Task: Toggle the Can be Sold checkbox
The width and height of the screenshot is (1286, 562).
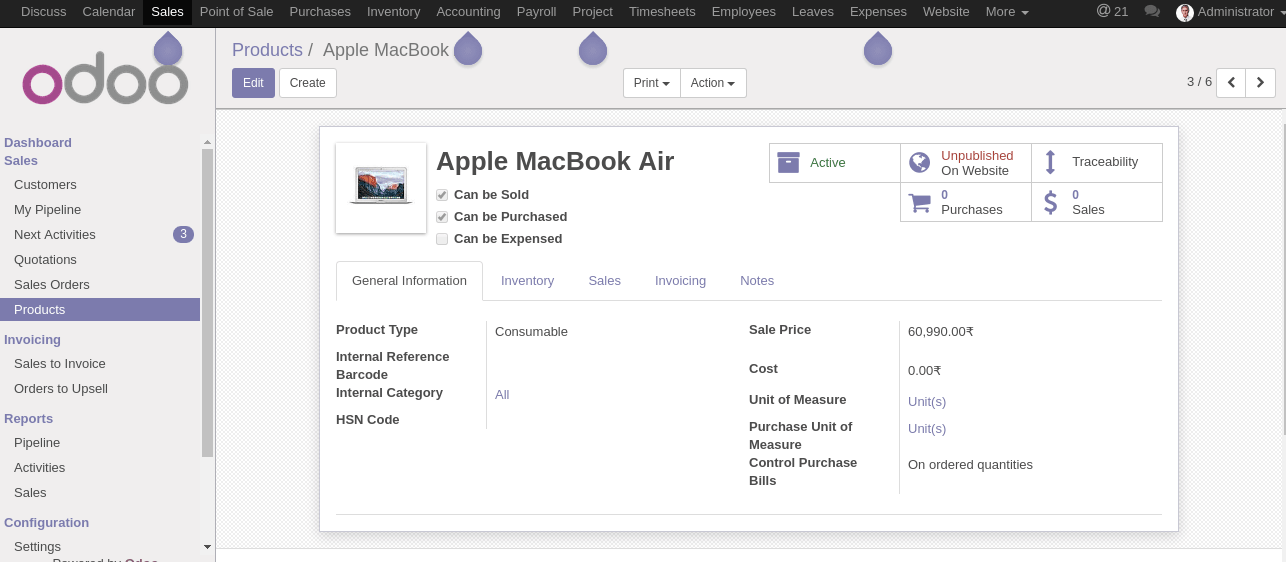Action: point(442,195)
